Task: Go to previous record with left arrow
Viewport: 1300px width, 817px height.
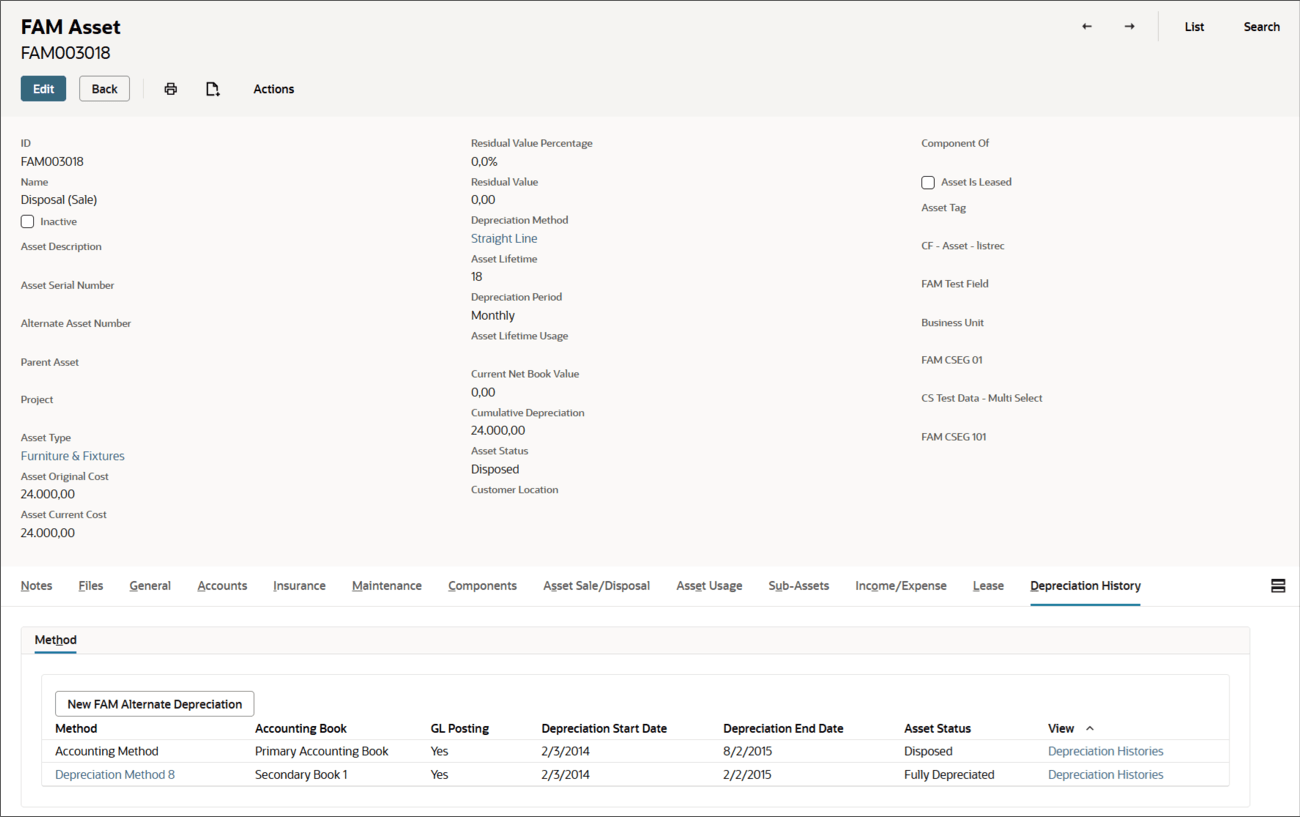Action: tap(1086, 26)
